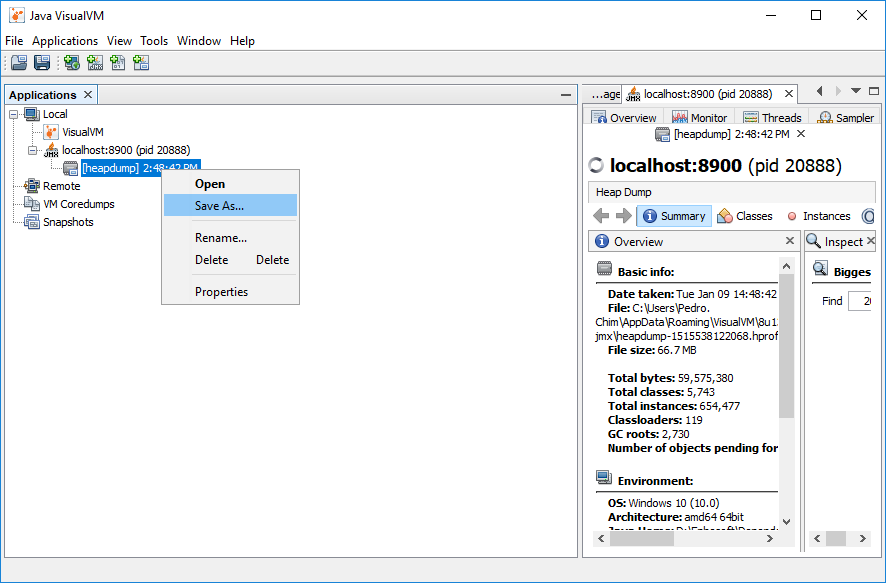886x583 pixels.
Task: Click the VM Coredumps icon in the tree
Action: tap(32, 204)
